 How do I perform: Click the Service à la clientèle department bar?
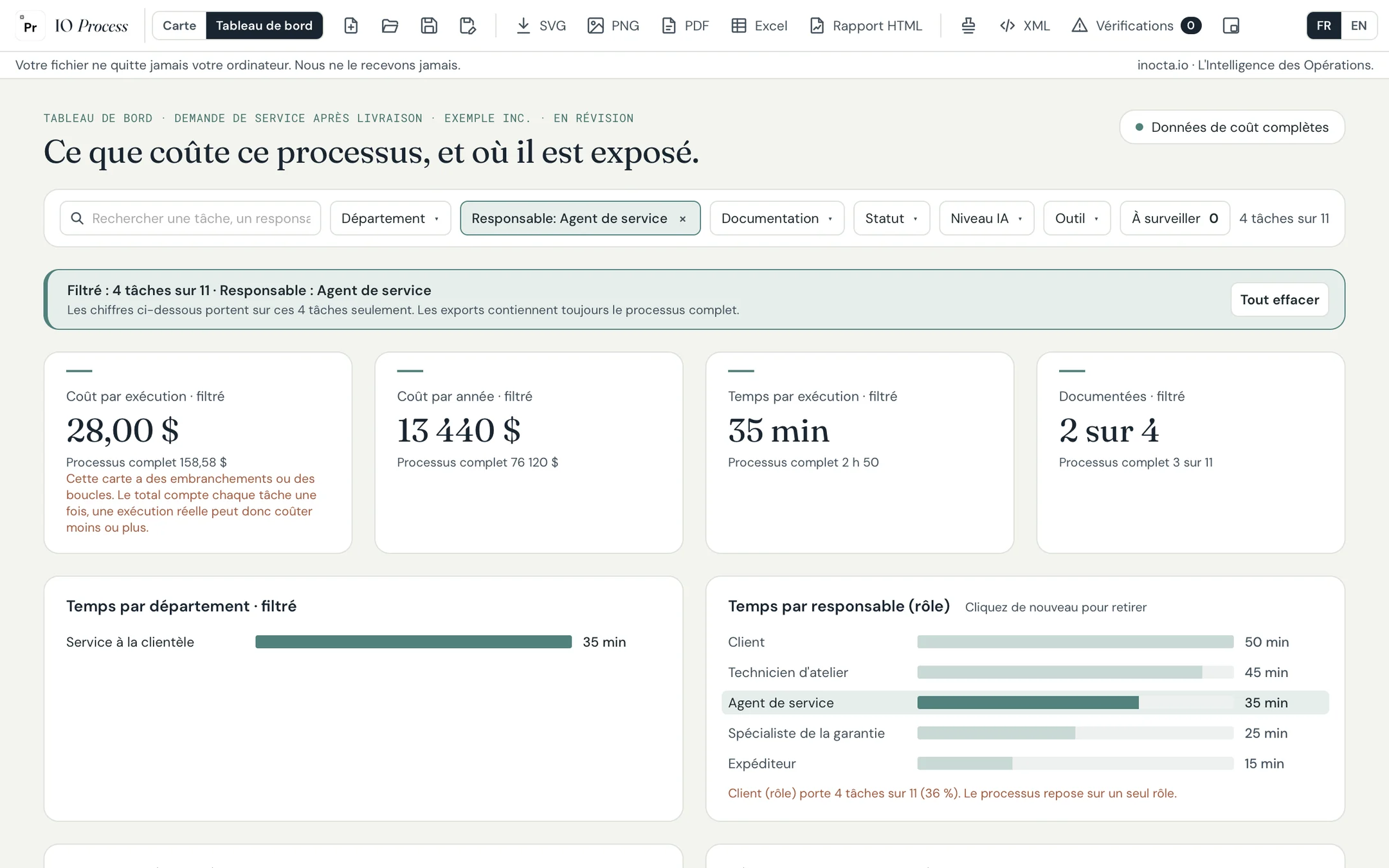[413, 642]
